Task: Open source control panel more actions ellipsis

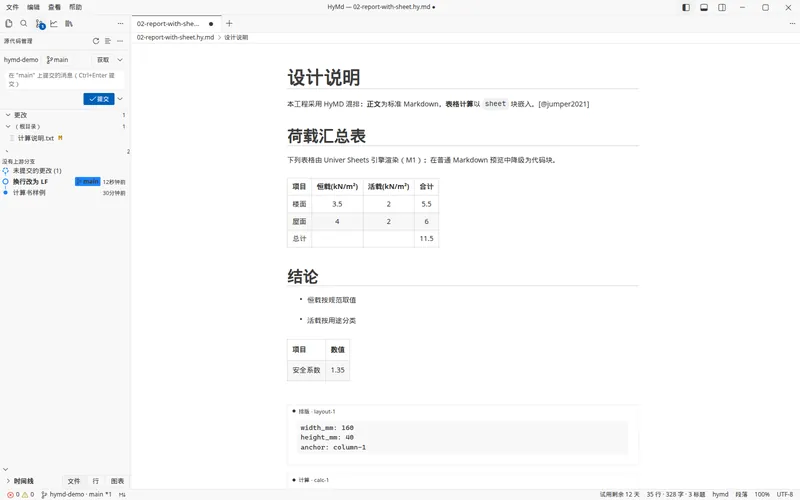Action: point(120,41)
